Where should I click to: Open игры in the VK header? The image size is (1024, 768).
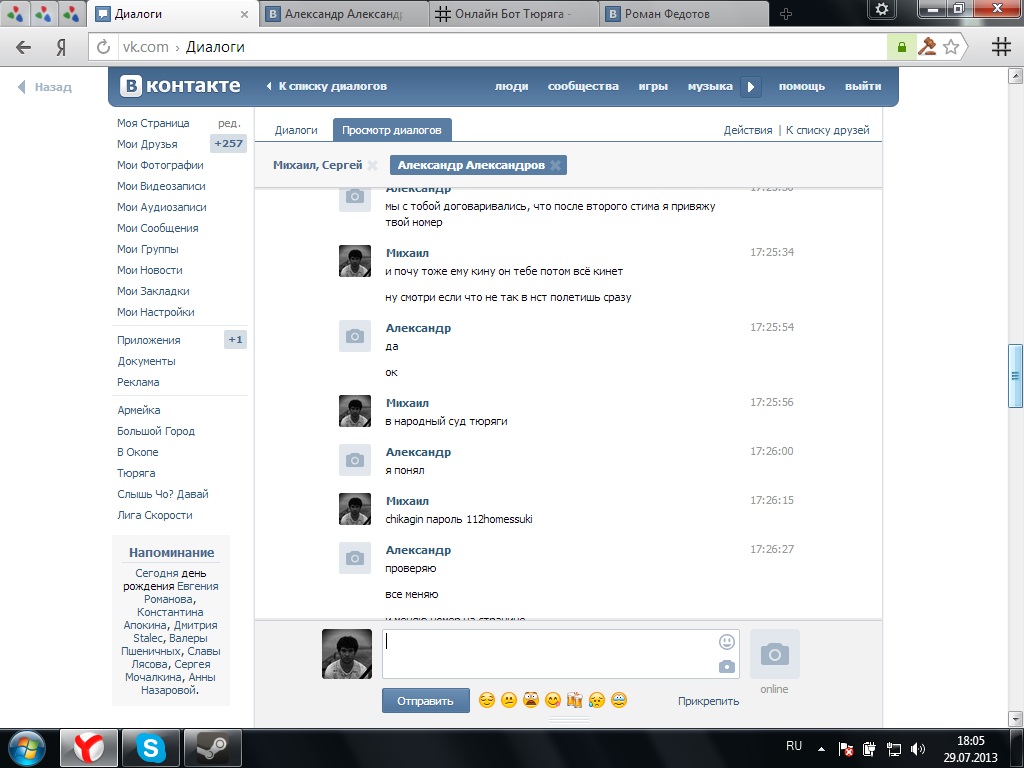[653, 86]
